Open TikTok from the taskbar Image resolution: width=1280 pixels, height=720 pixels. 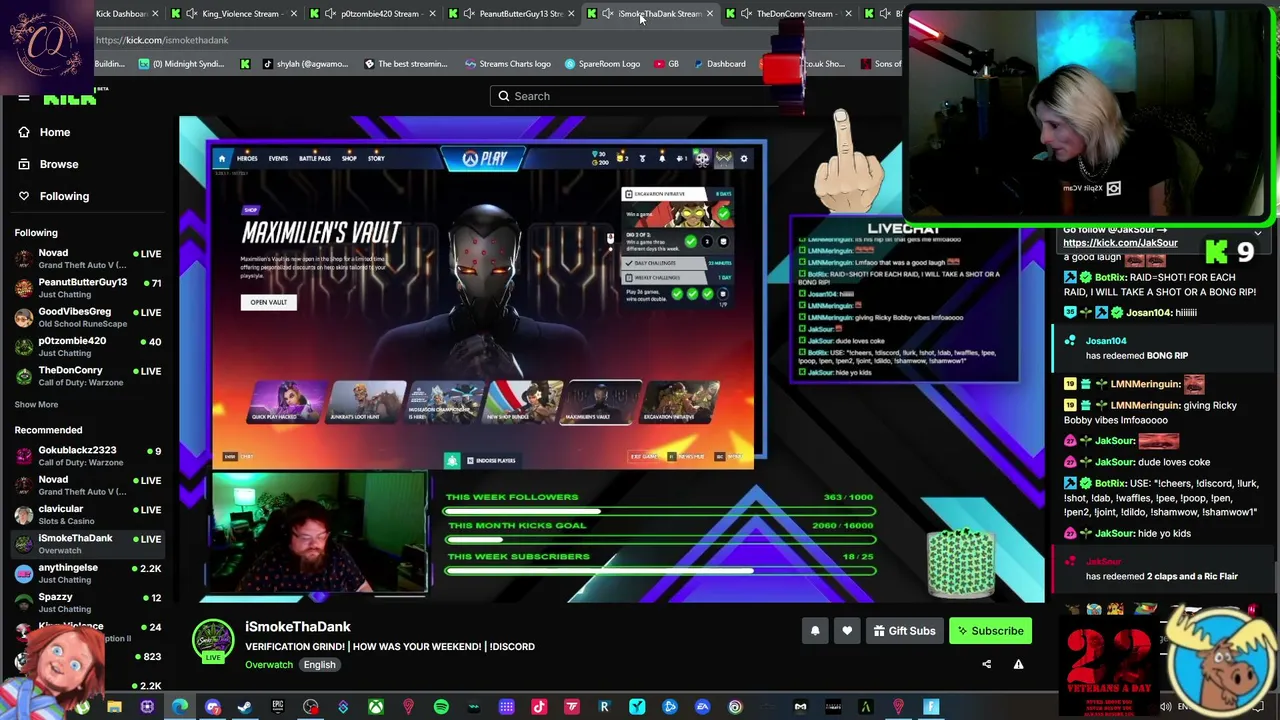point(539,708)
